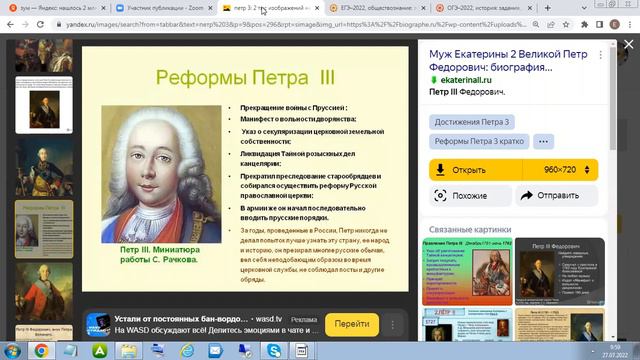Open Internet Explorer from the taskbar
Image resolution: width=640 pixels, height=360 pixels.
click(x=187, y=351)
